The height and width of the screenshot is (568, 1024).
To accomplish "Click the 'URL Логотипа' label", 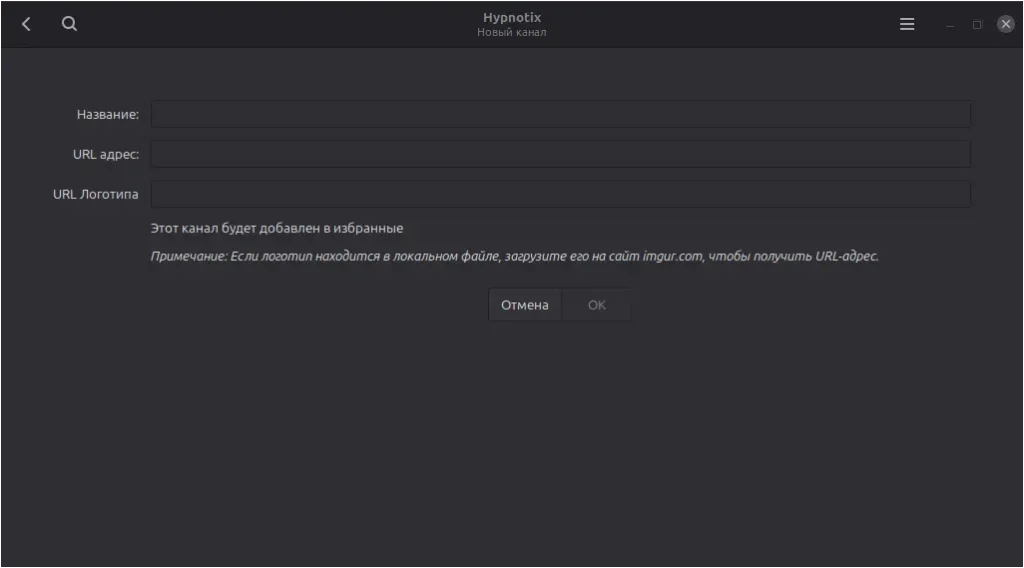I will [x=95, y=194].
